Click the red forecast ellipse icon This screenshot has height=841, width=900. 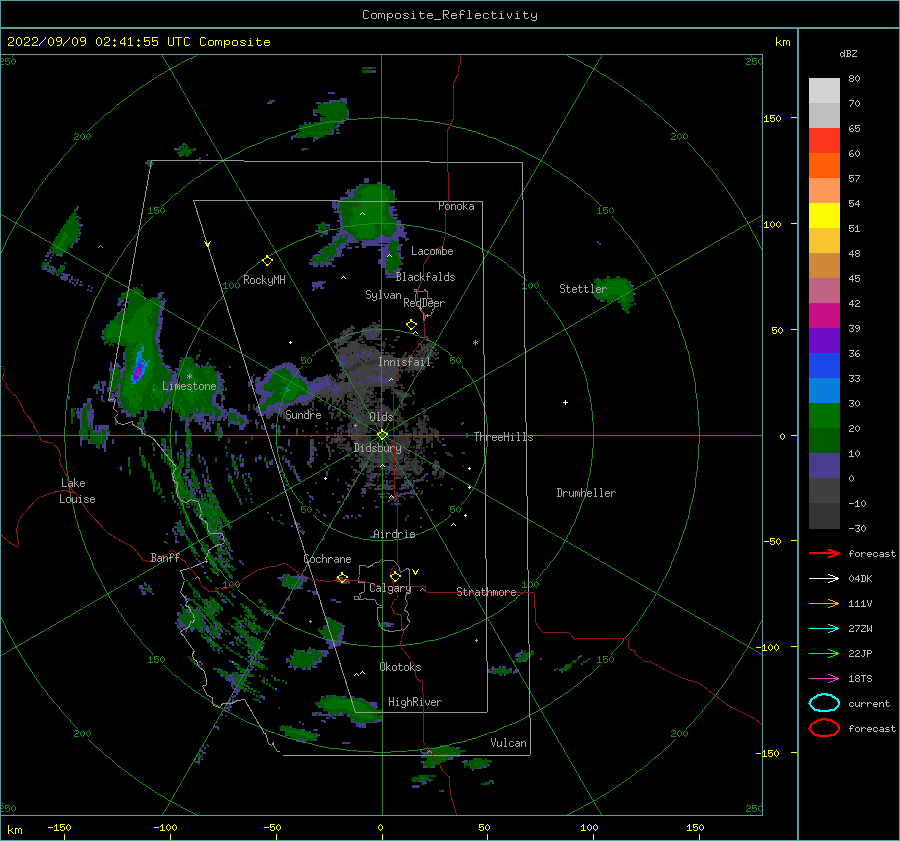click(824, 728)
